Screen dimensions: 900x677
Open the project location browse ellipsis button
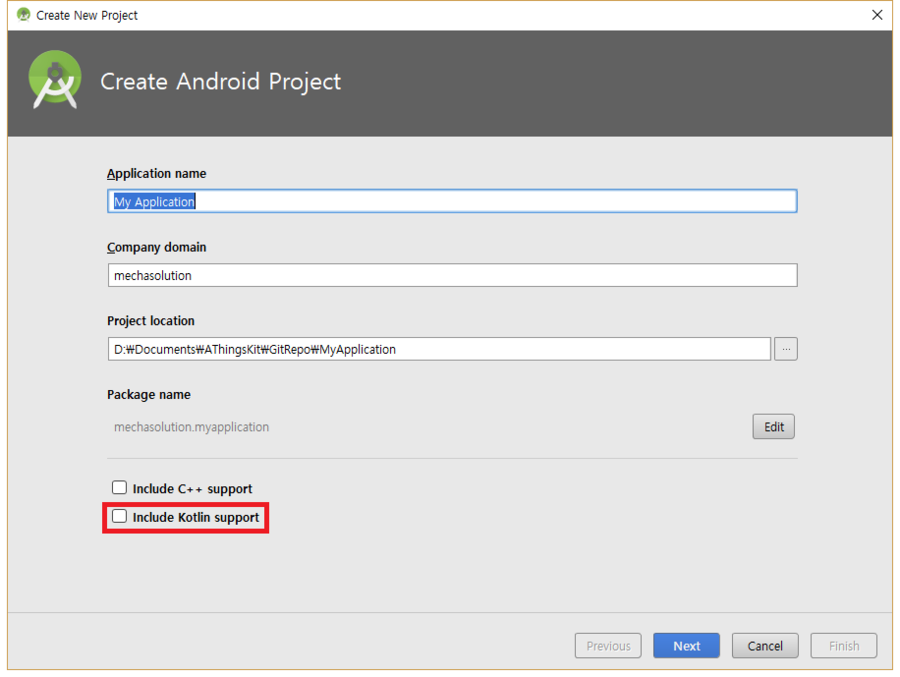point(785,349)
